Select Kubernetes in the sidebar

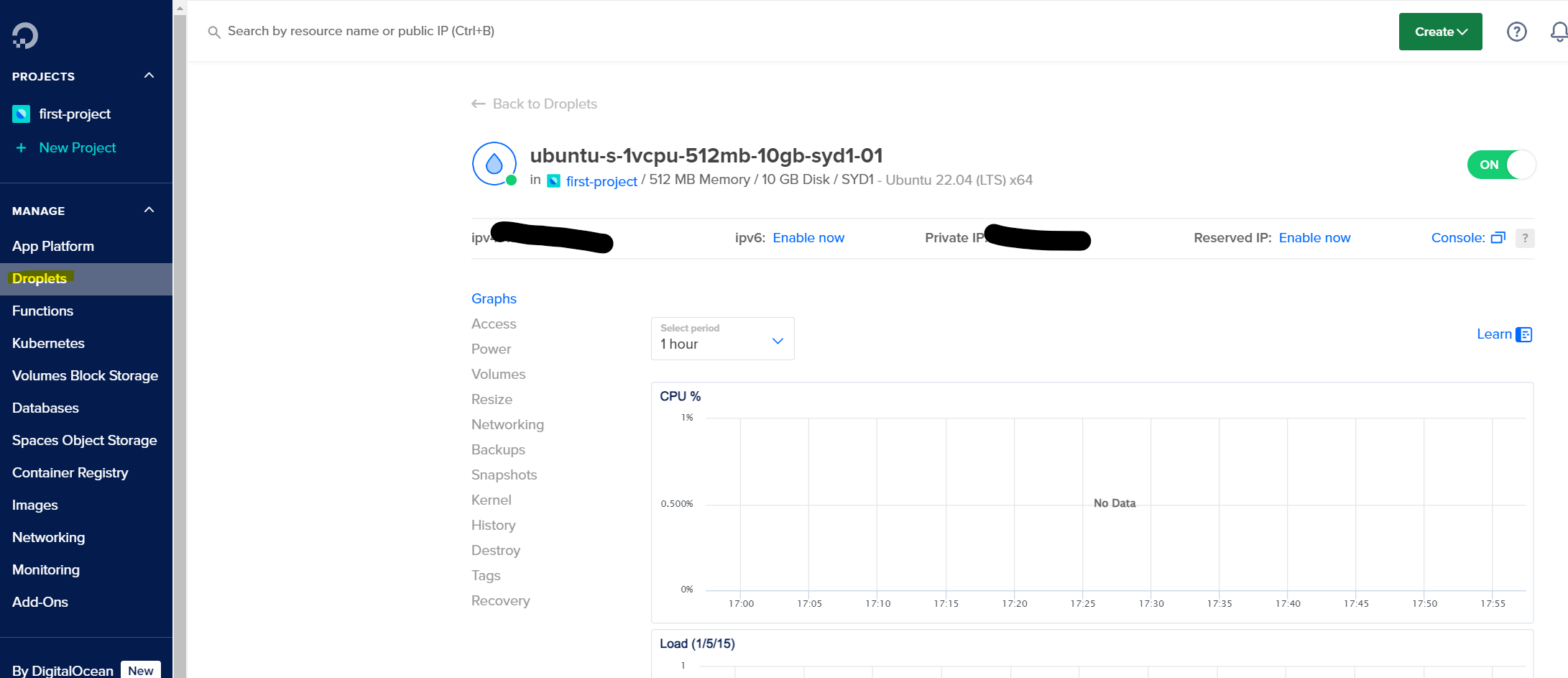pos(48,343)
